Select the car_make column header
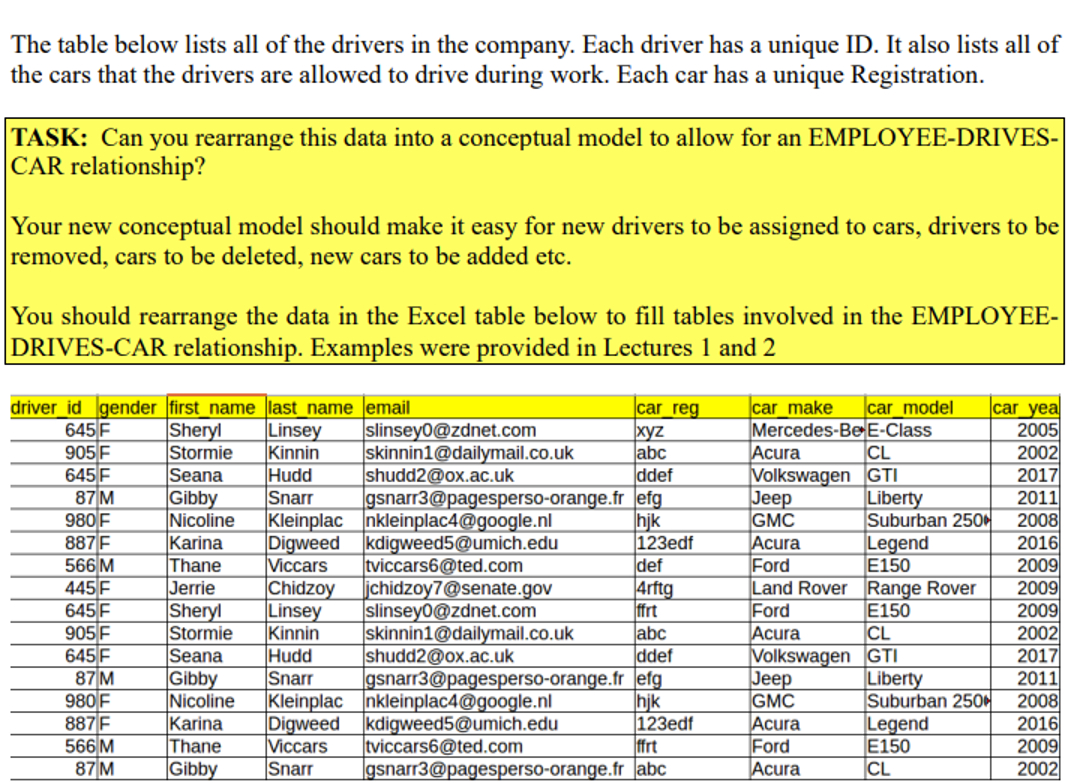 tap(782, 407)
